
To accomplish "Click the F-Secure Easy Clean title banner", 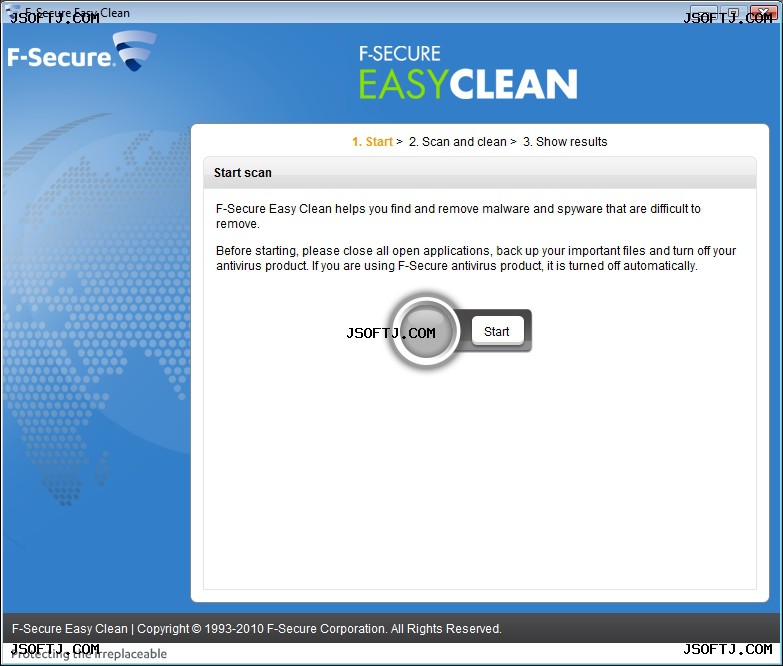I will (468, 72).
